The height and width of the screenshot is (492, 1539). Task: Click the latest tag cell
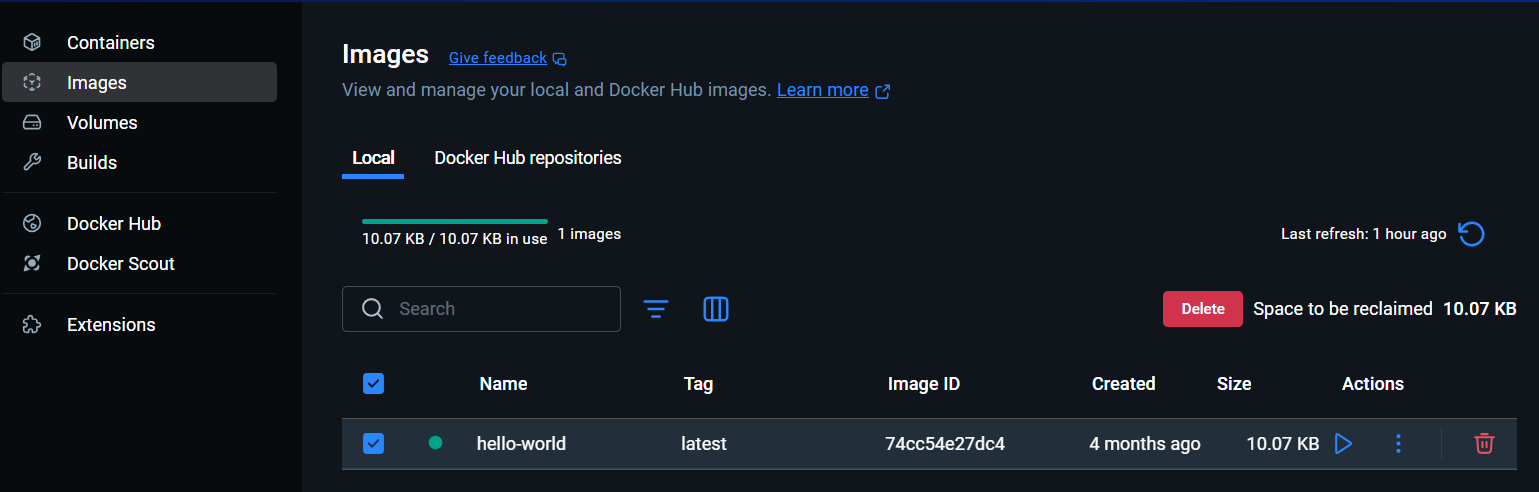tap(704, 443)
